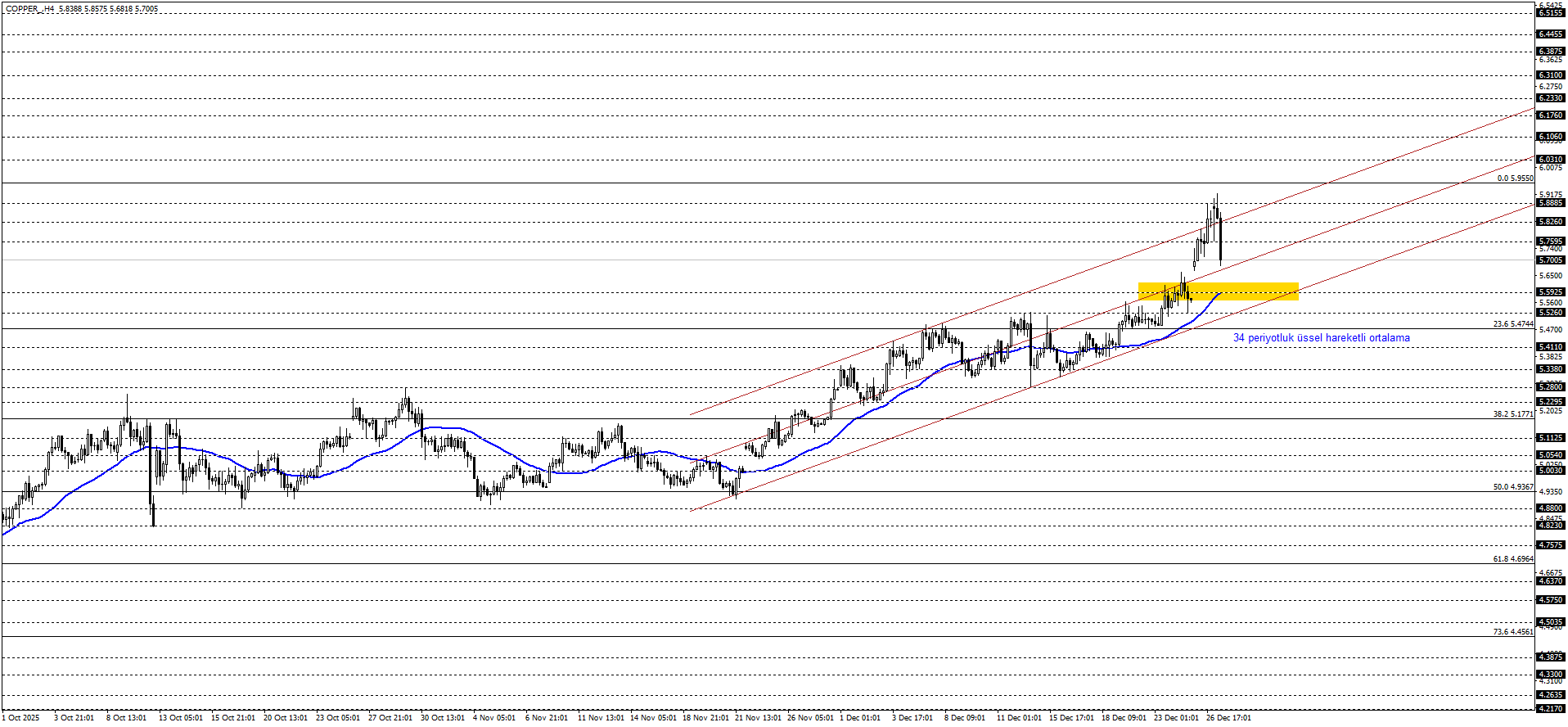
Task: Click the '34 periyotluk üssel hareketli ortalama' annotation
Action: coord(1321,338)
